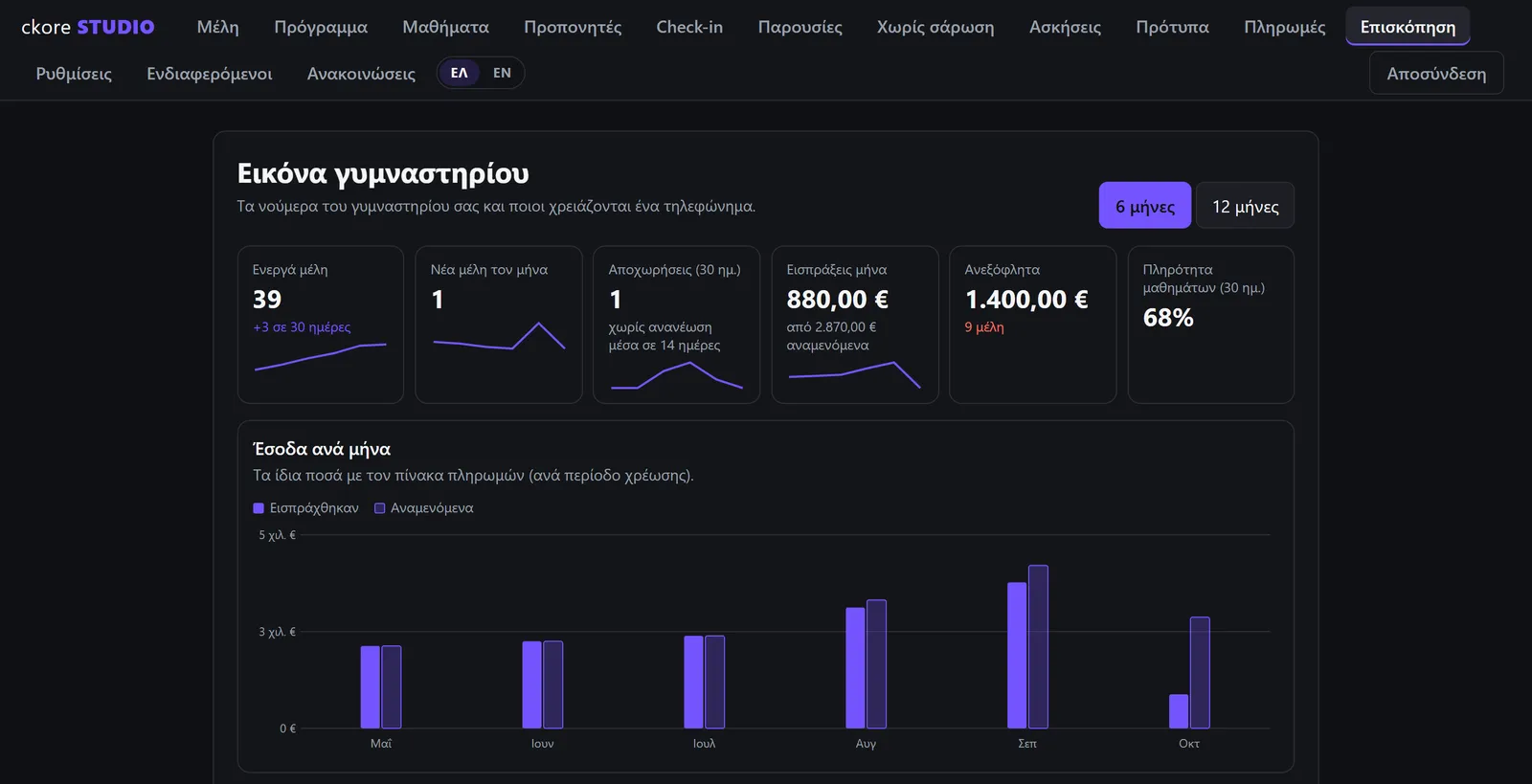
Task: Toggle the Αναμενόμενα legend swatch
Action: click(x=379, y=508)
